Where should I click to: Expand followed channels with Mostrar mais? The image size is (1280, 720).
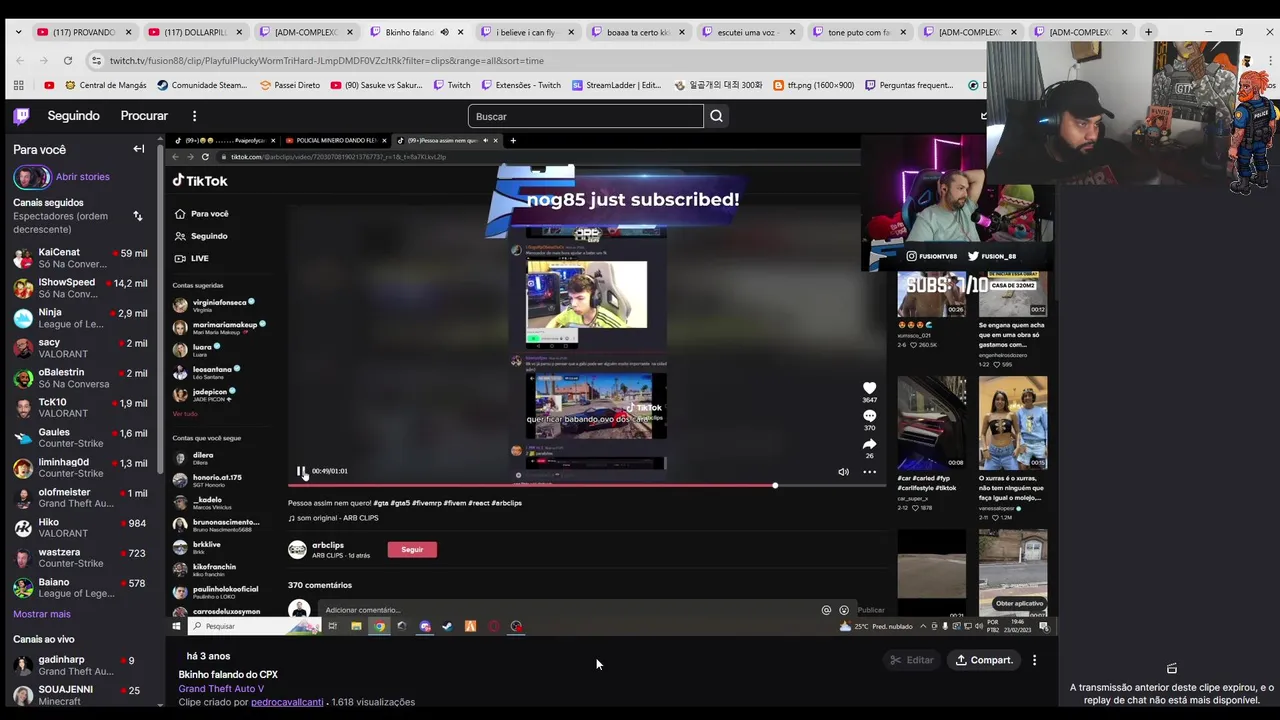(42, 614)
